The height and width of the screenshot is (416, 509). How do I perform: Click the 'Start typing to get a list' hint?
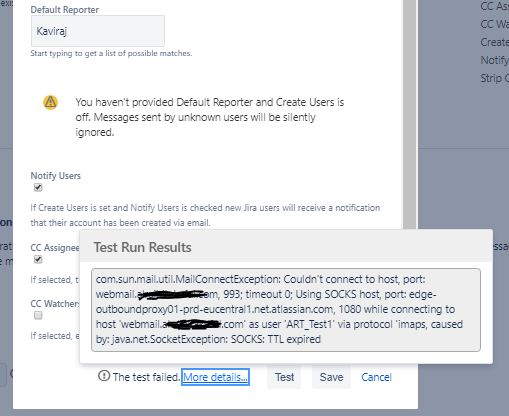point(111,53)
